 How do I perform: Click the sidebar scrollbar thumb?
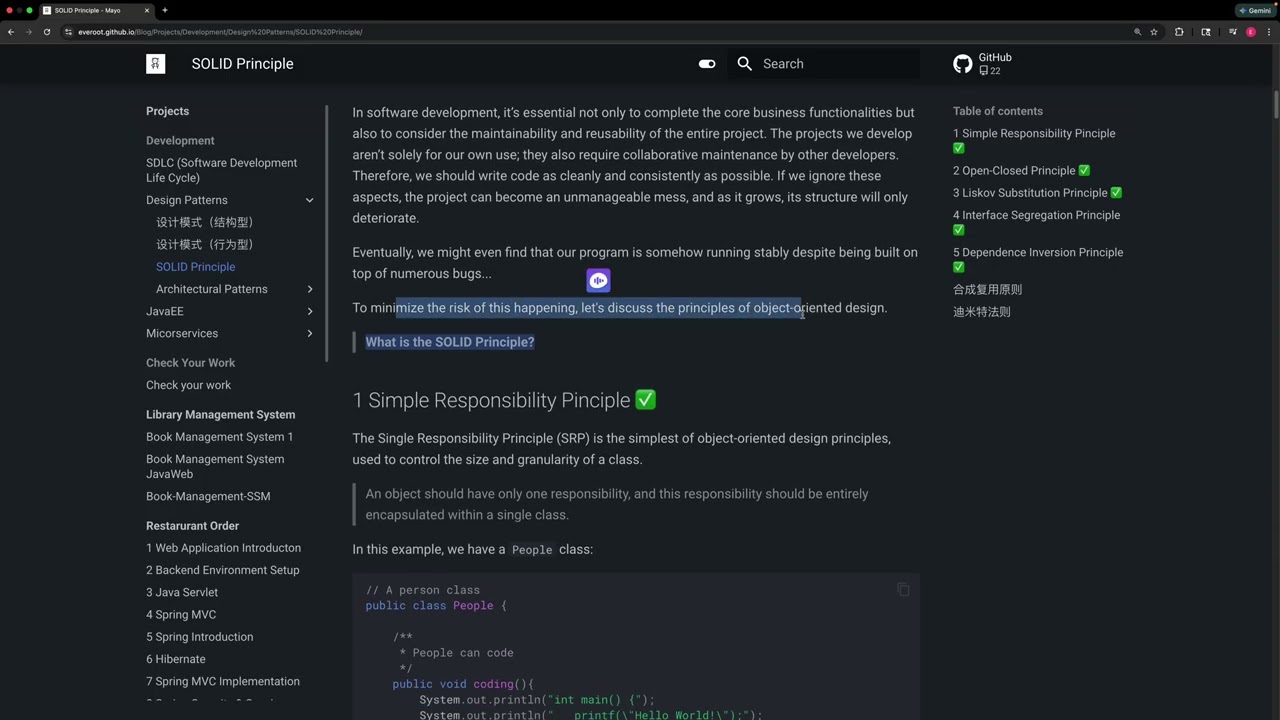pyautogui.click(x=327, y=235)
